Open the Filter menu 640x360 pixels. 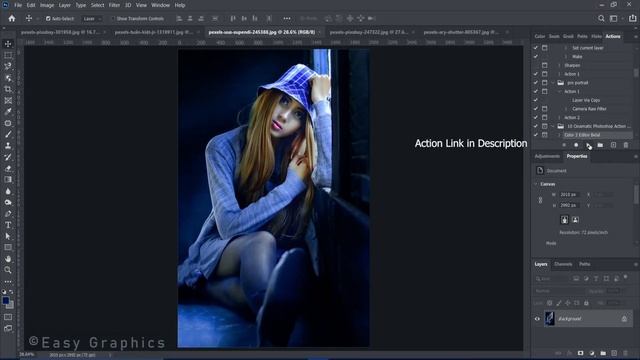[114, 5]
